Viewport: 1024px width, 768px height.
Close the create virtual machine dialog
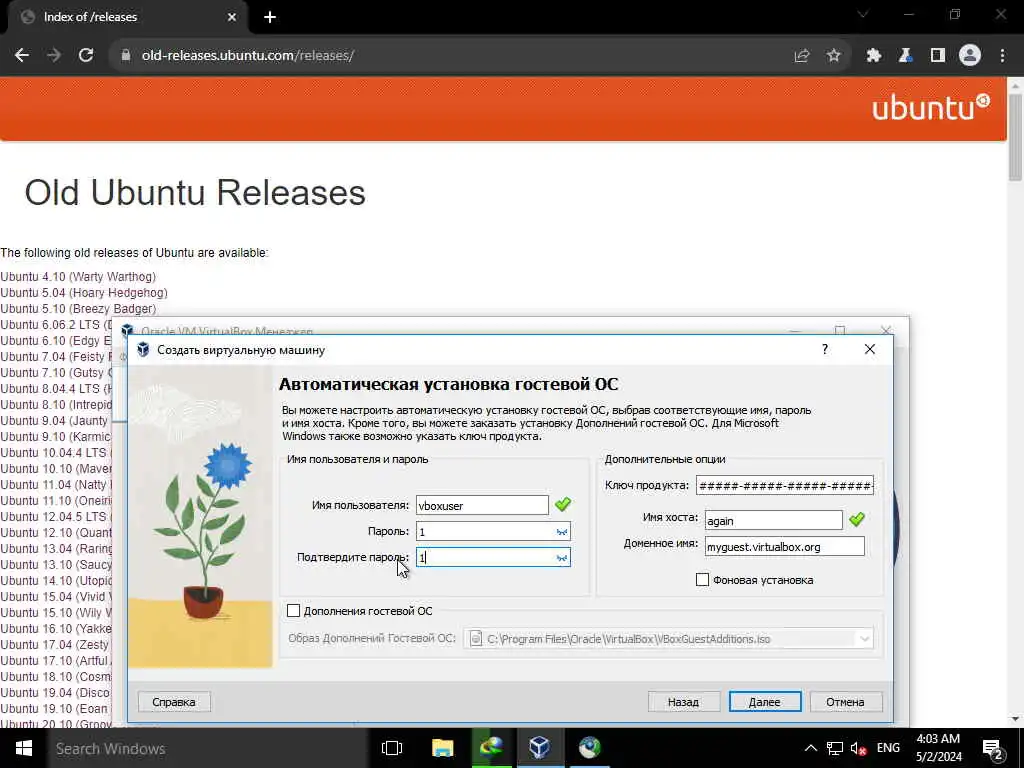(x=870, y=349)
